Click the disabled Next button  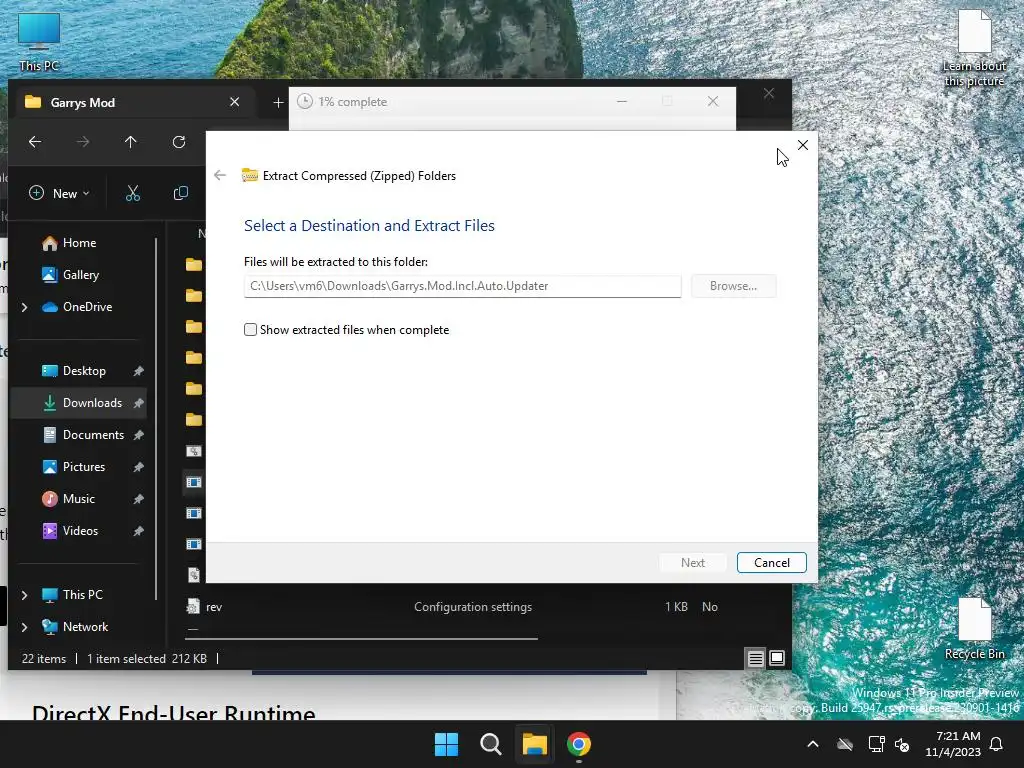click(x=692, y=562)
